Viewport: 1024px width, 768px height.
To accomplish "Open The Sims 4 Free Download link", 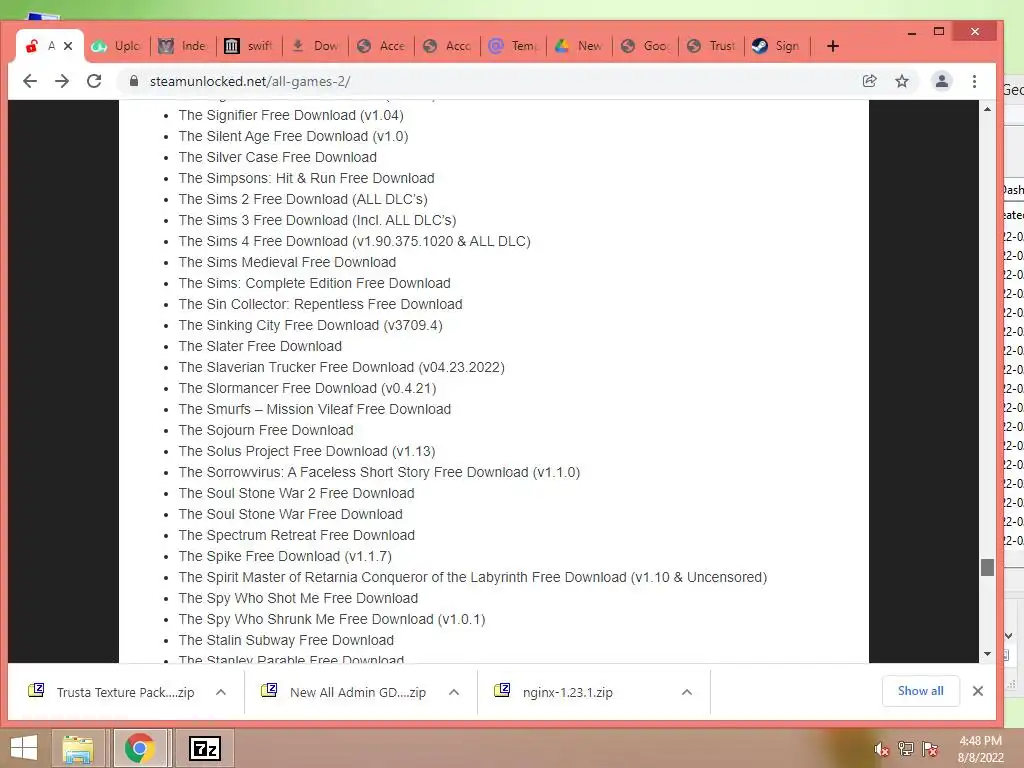I will [x=355, y=241].
